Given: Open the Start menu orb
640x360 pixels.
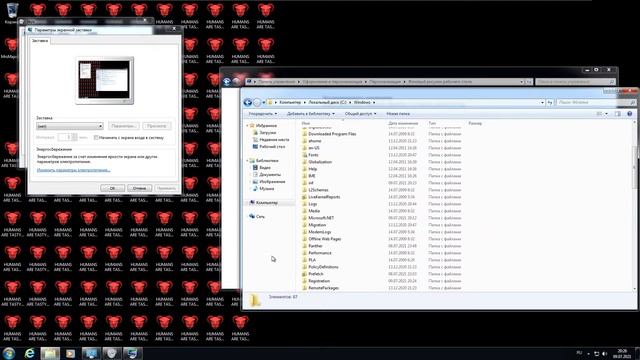Looking at the screenshot, I should 9,353.
